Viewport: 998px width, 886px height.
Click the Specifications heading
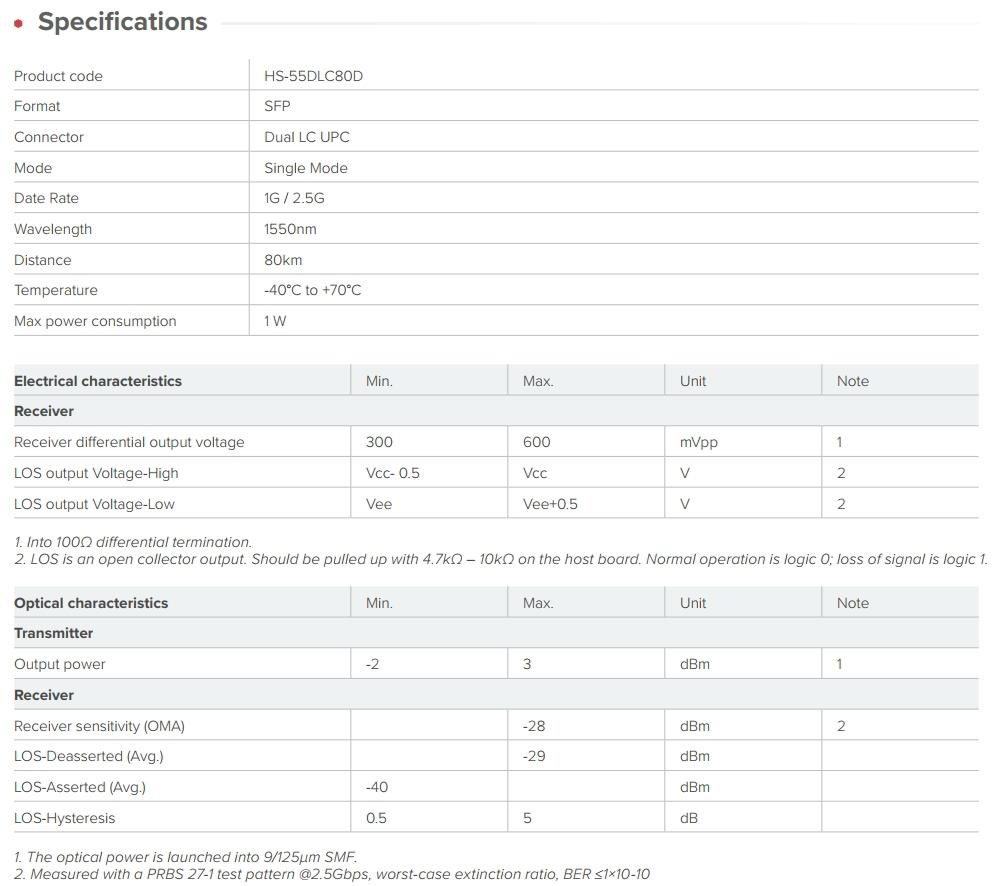123,22
